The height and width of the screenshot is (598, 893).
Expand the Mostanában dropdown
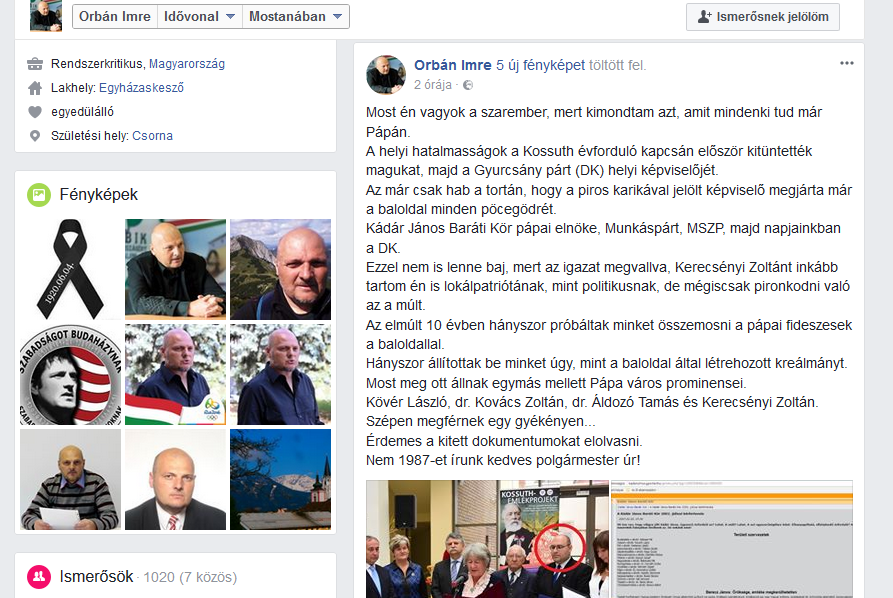tap(296, 17)
